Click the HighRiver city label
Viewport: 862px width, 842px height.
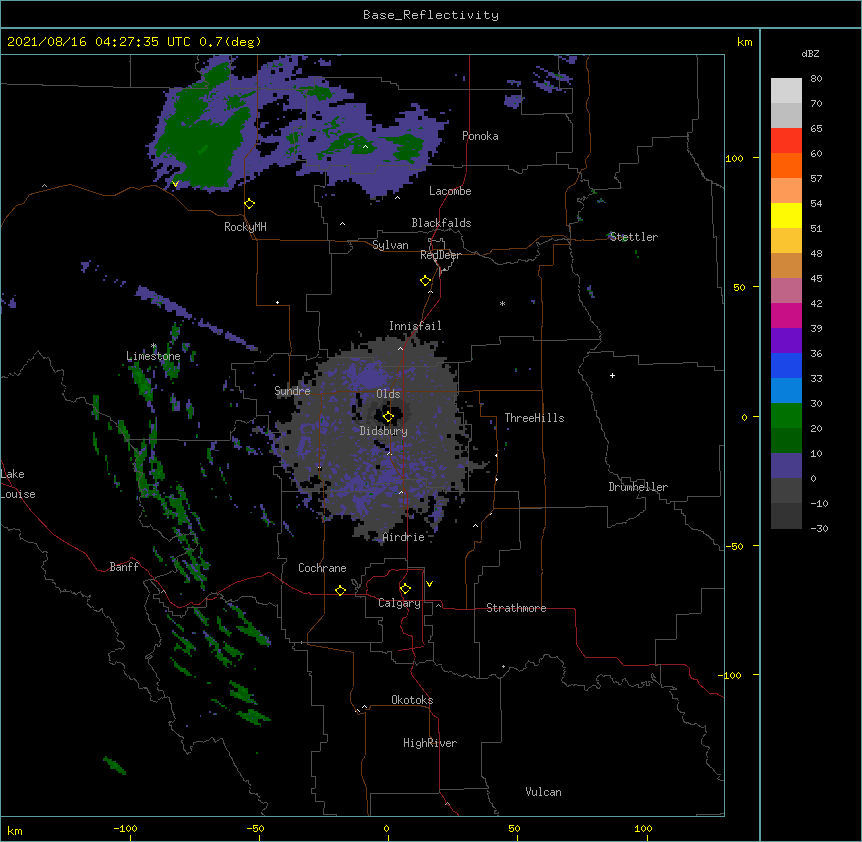coord(430,743)
